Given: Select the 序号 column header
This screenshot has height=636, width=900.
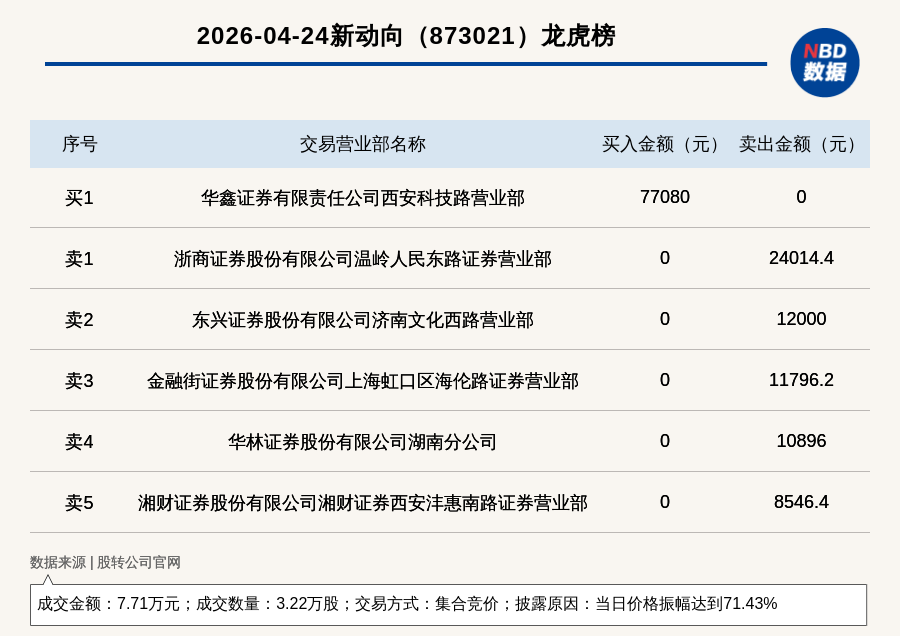Looking at the screenshot, I should [79, 144].
